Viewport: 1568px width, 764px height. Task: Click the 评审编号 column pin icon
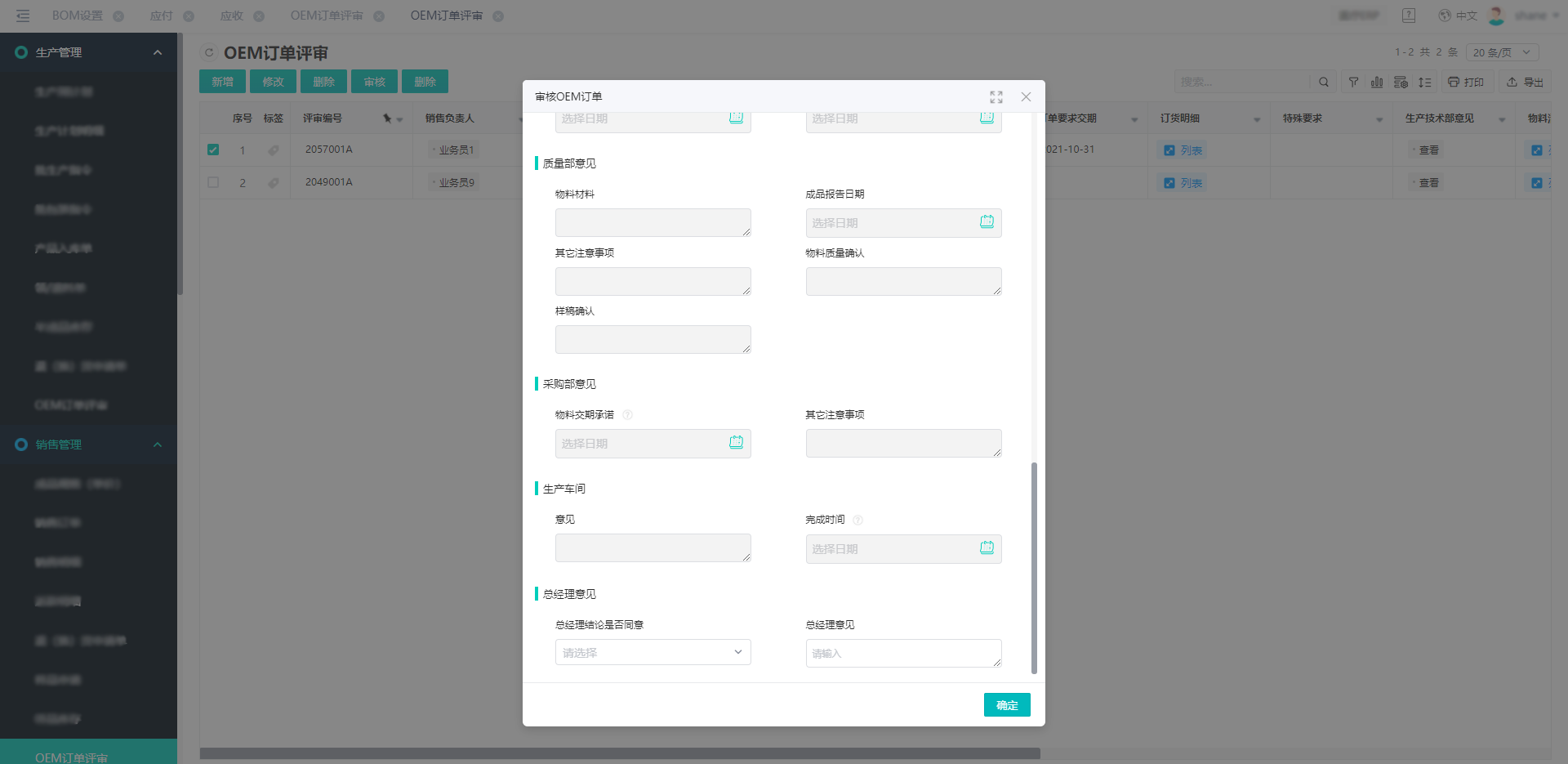click(x=387, y=118)
